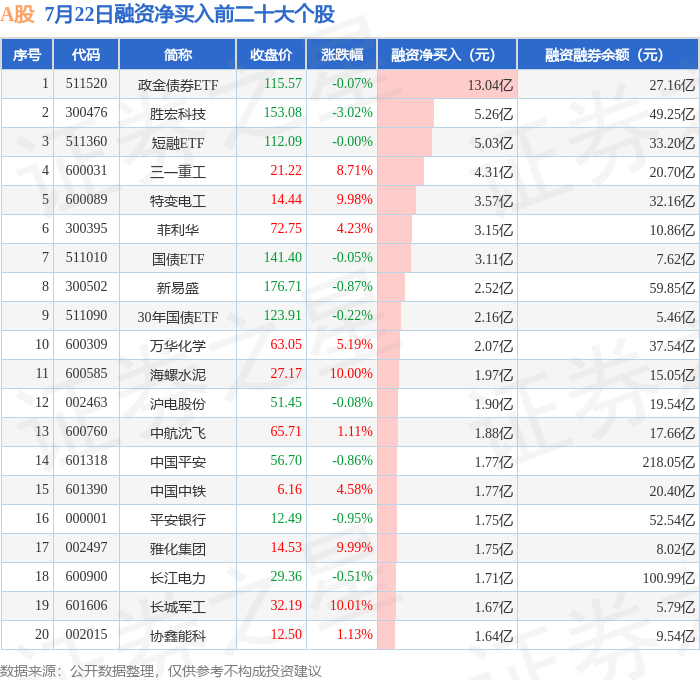Click stock name 中国平安

(x=178, y=462)
